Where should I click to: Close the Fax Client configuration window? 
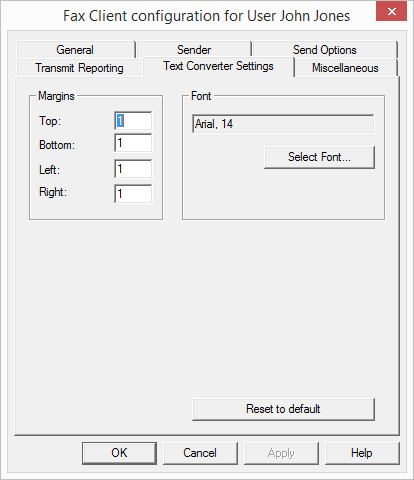391,11
